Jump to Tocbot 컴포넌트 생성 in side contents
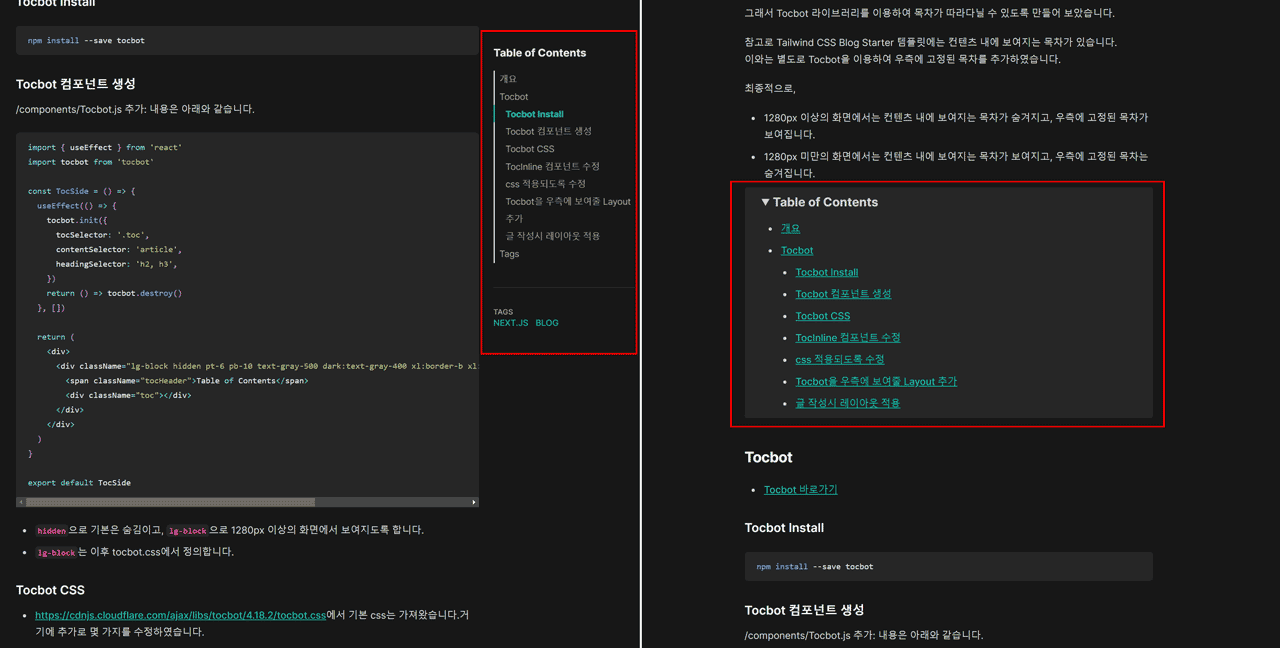1280x648 pixels. tap(548, 131)
